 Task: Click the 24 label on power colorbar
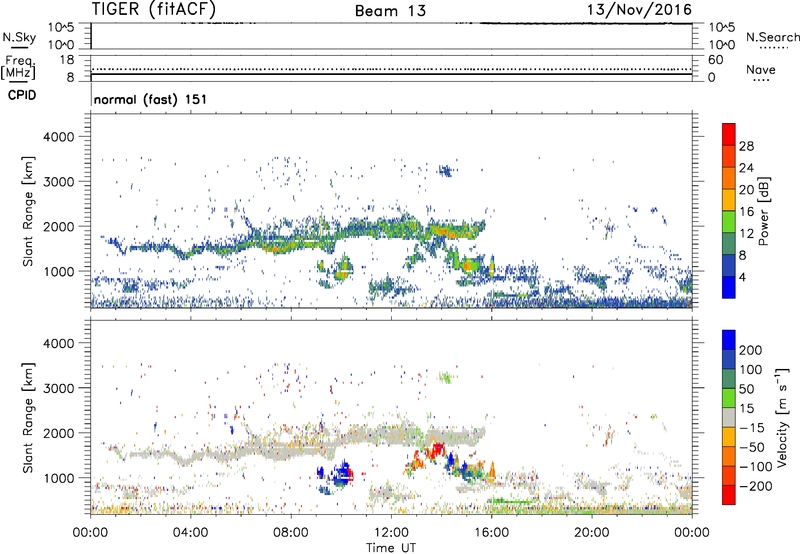[x=746, y=168]
